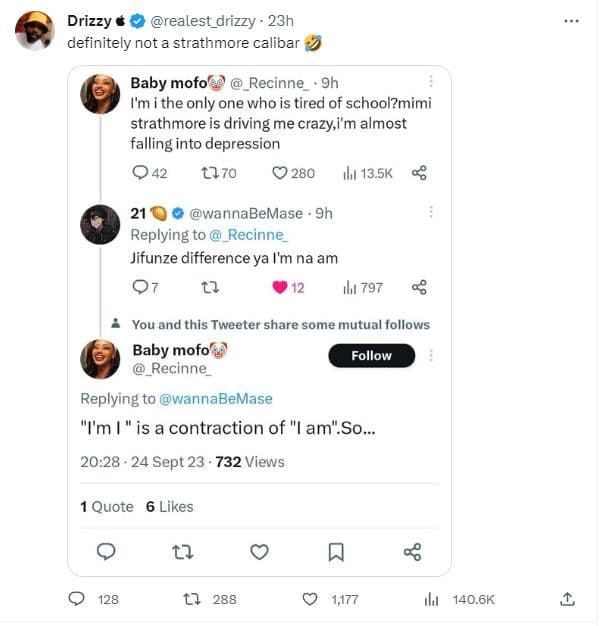602x626 pixels.
Task: View the 6 Likes list
Action: tap(170, 507)
